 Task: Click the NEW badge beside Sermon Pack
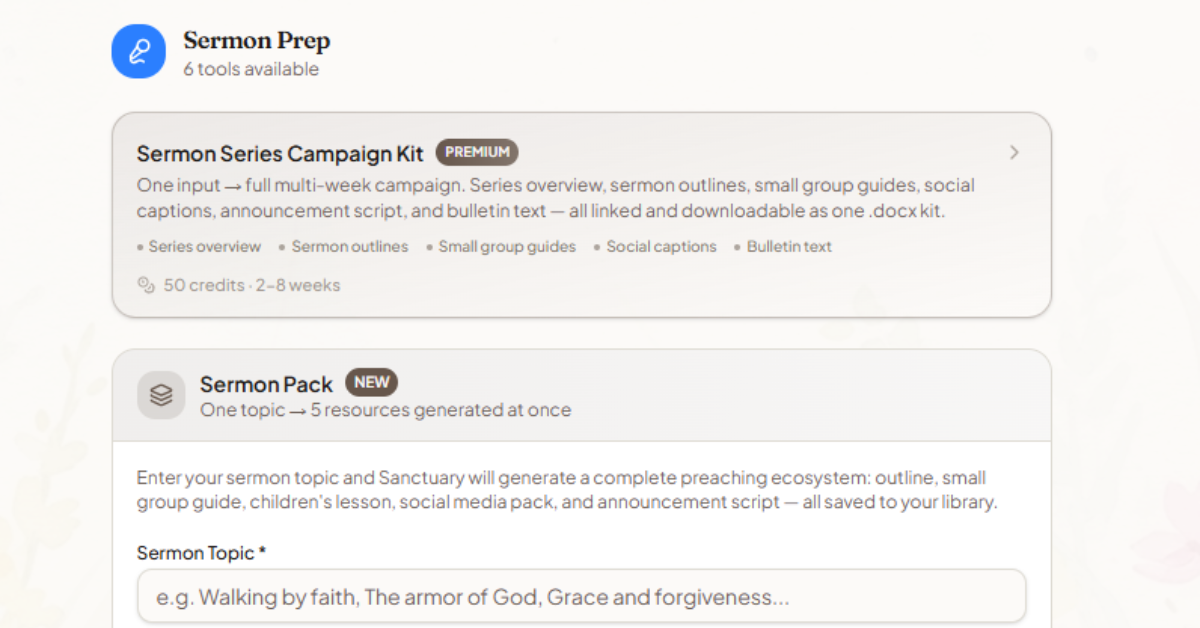[372, 382]
